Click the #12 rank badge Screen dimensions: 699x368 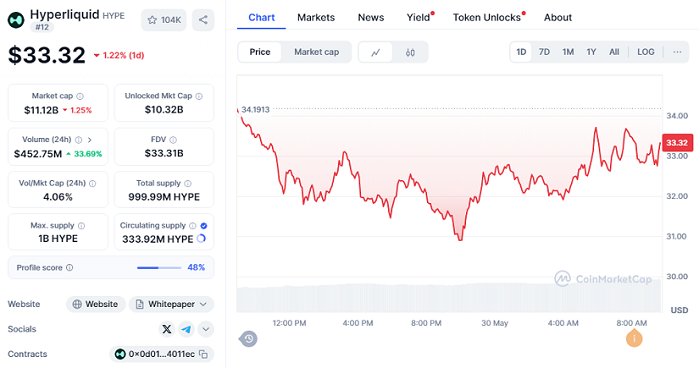[42, 27]
